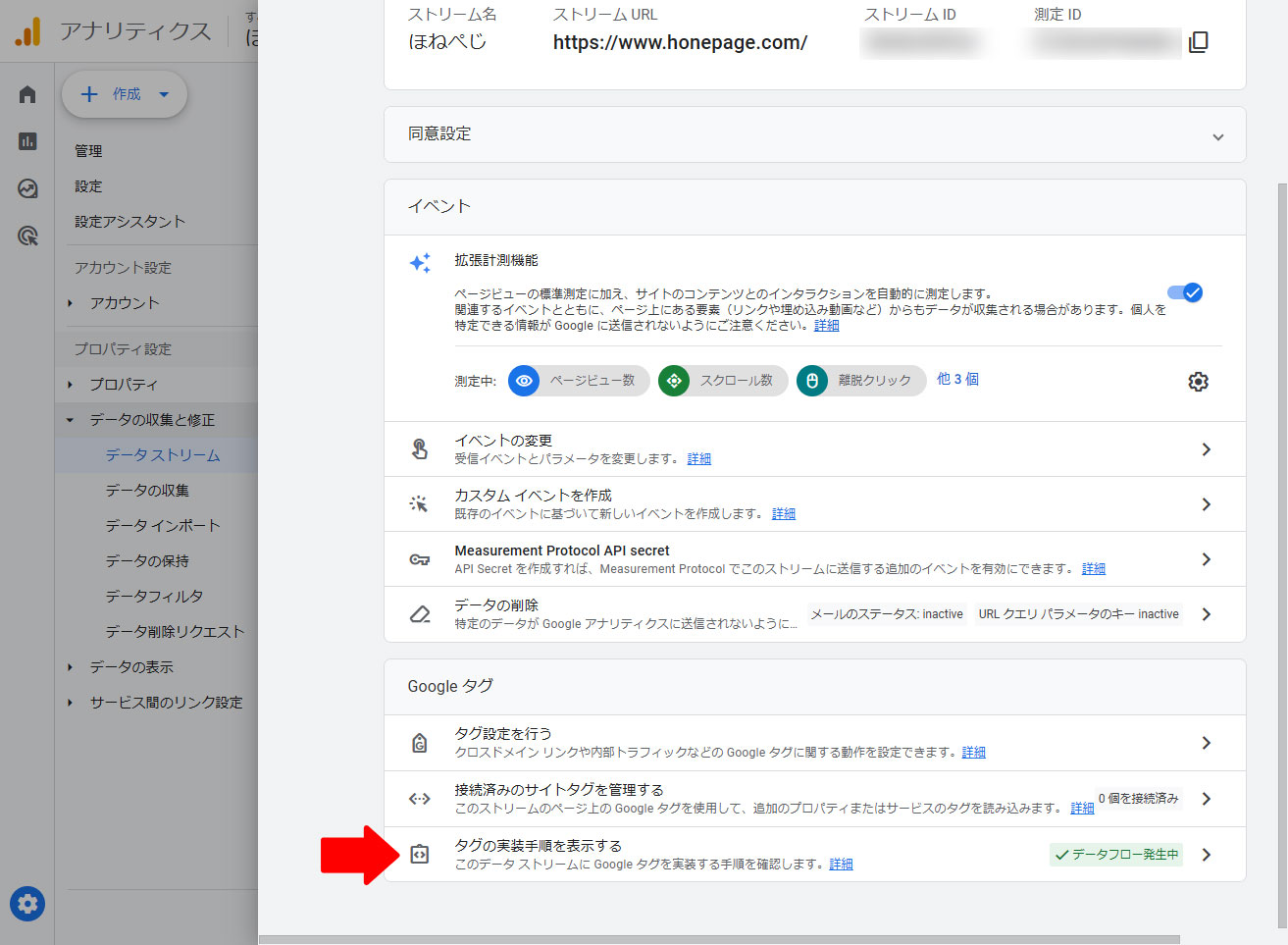
Task: Open enhanced measurement settings gear icon
Action: pos(1198,382)
